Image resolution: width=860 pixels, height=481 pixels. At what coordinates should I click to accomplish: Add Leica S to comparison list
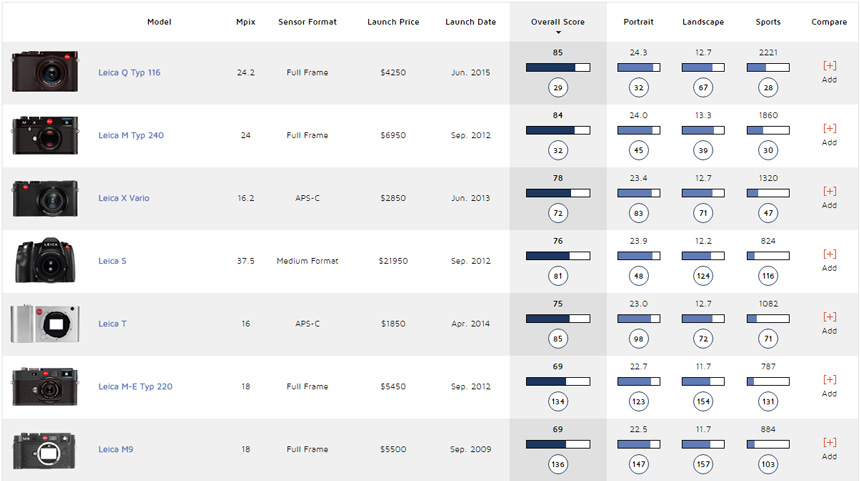pos(829,254)
